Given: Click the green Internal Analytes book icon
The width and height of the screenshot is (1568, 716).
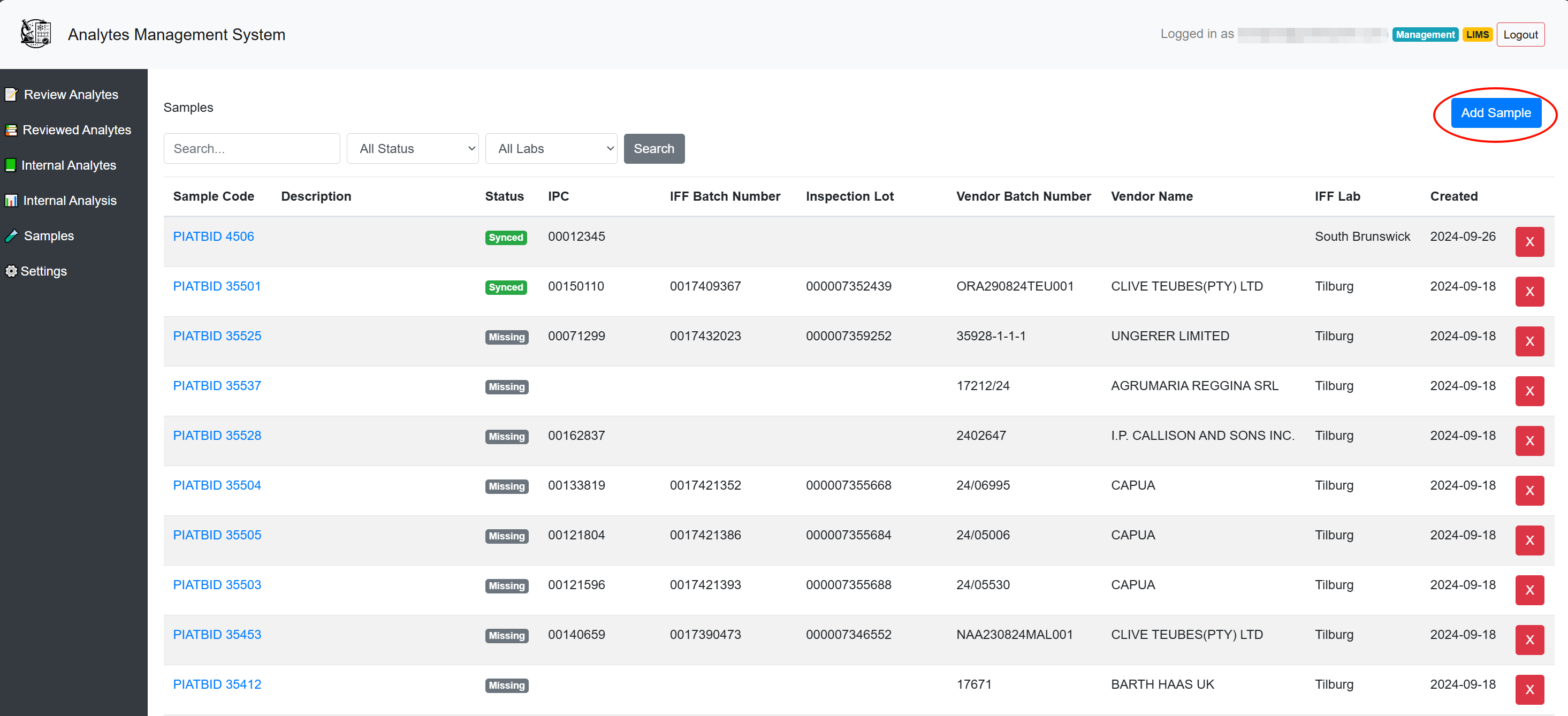Looking at the screenshot, I should click(10, 165).
